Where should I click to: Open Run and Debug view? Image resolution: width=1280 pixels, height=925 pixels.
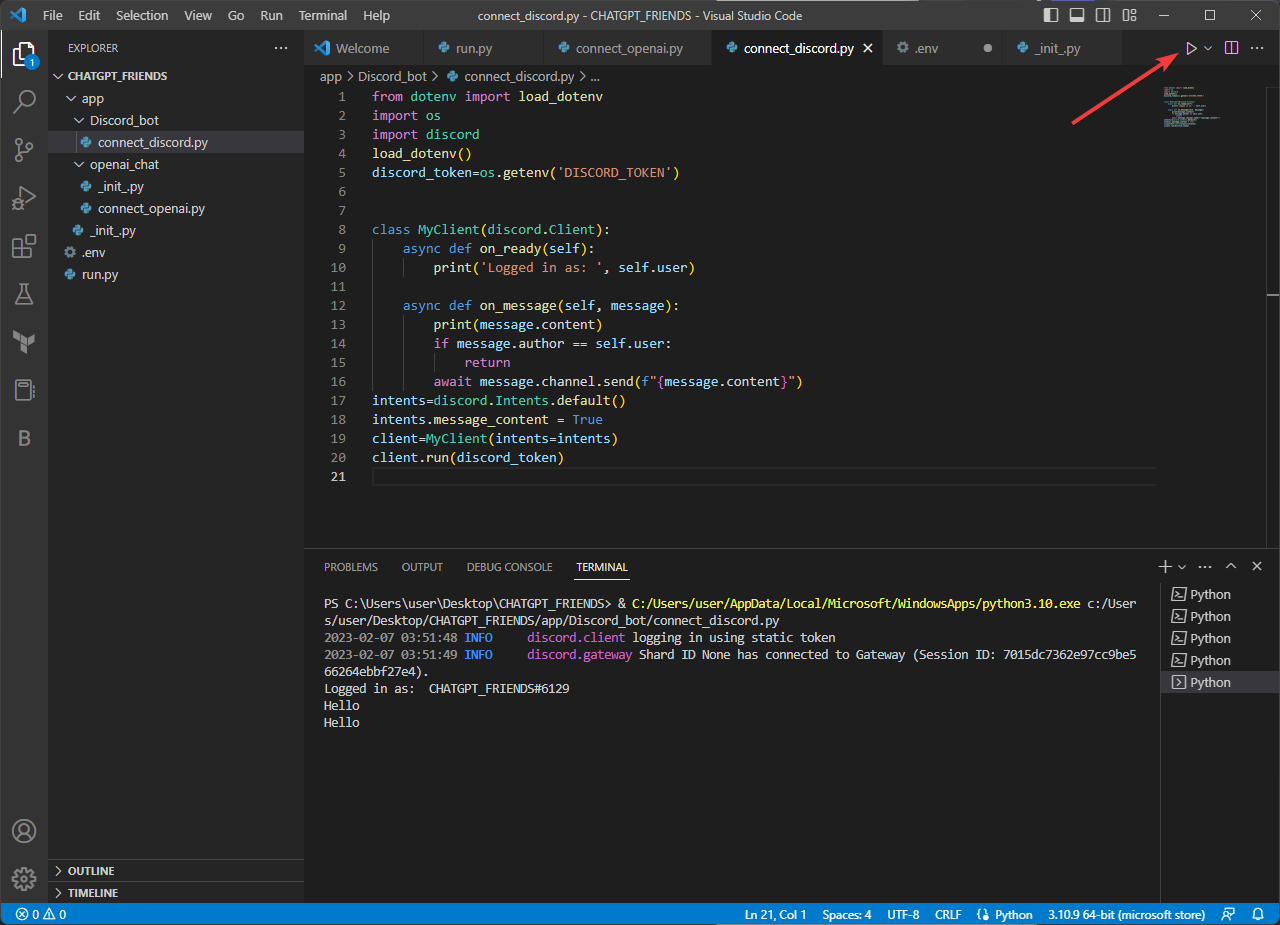click(x=24, y=198)
